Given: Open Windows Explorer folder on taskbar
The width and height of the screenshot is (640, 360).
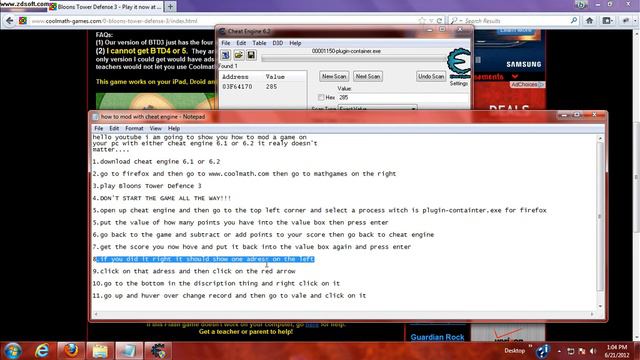Looking at the screenshot, I should point(100,351).
